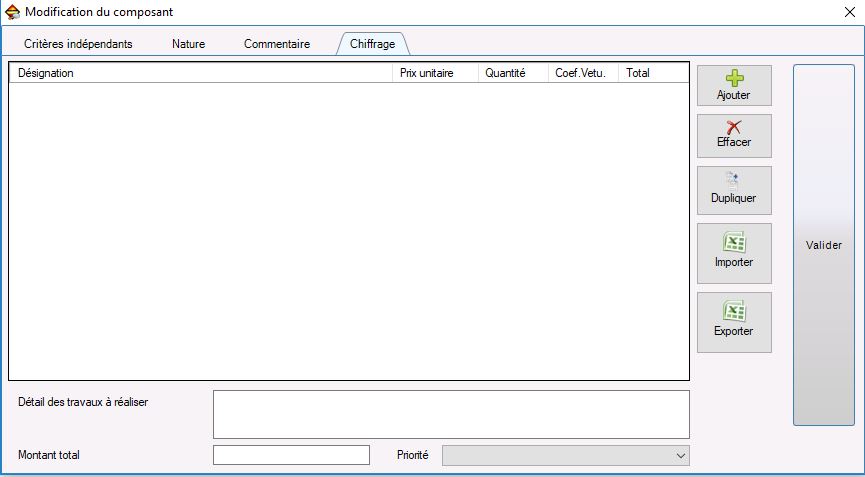Click the Total column header
Image resolution: width=865 pixels, height=477 pixels.
point(653,73)
